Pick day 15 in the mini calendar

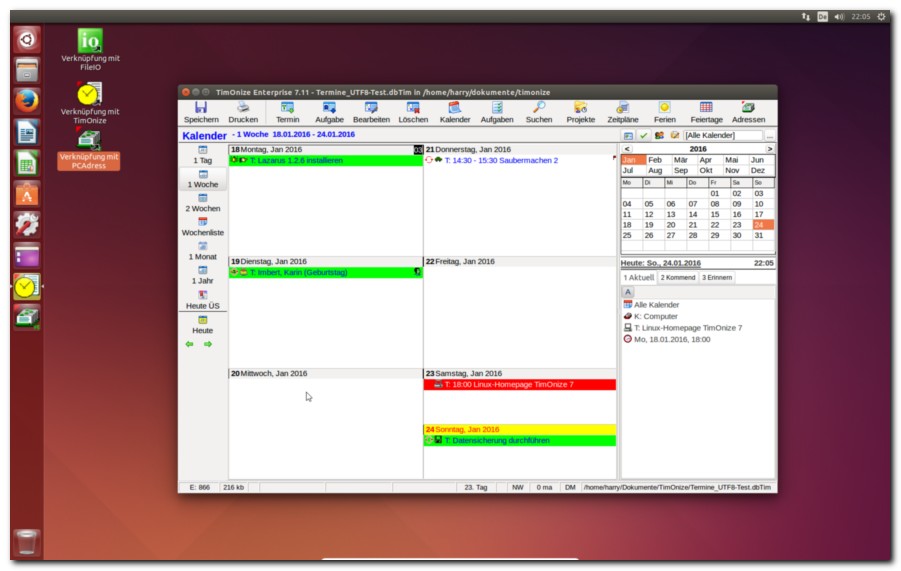point(715,214)
